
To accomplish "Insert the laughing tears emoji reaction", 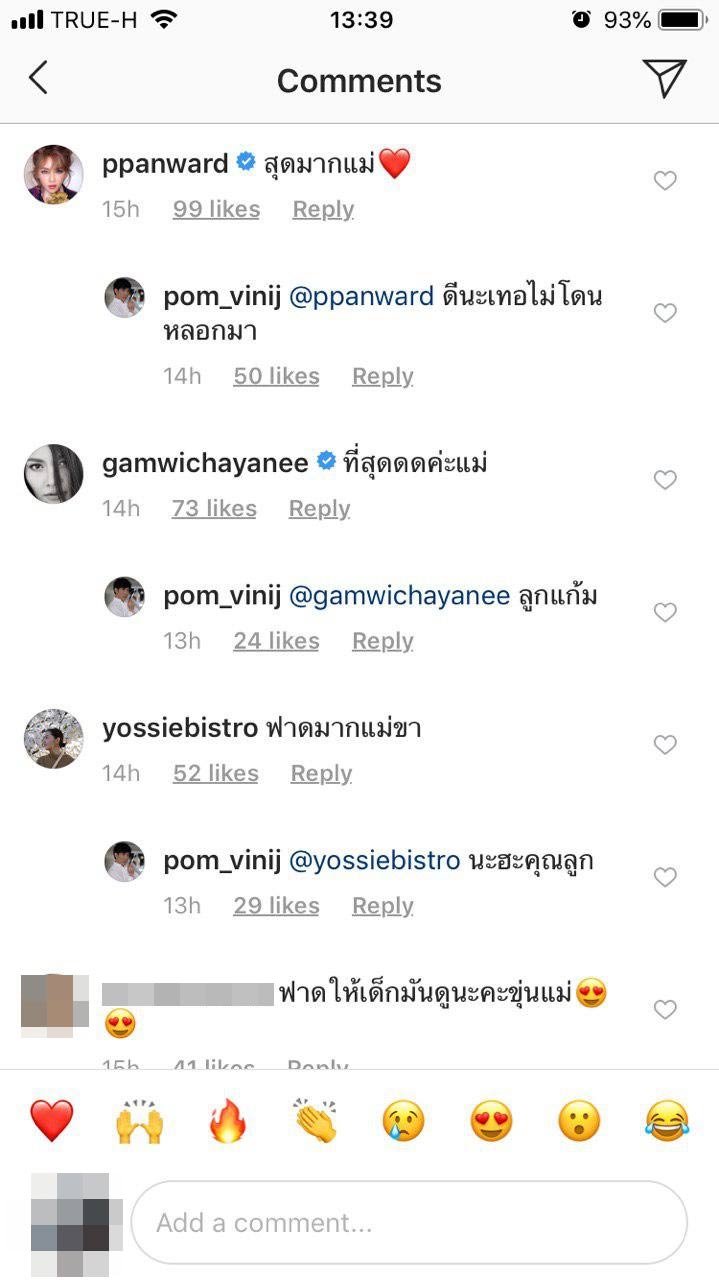I will point(666,1121).
